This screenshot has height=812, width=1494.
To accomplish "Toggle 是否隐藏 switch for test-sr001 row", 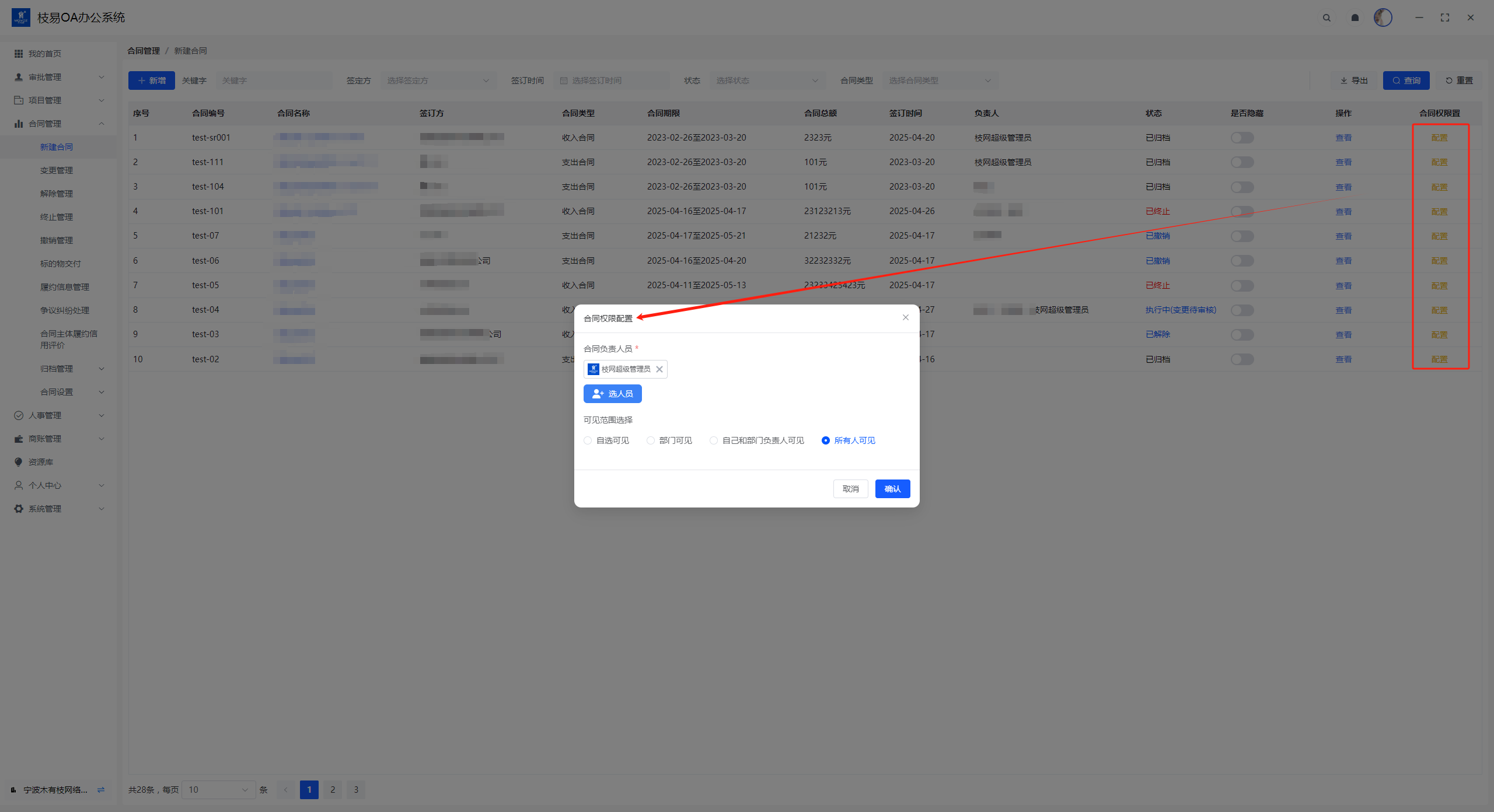I will coord(1242,138).
